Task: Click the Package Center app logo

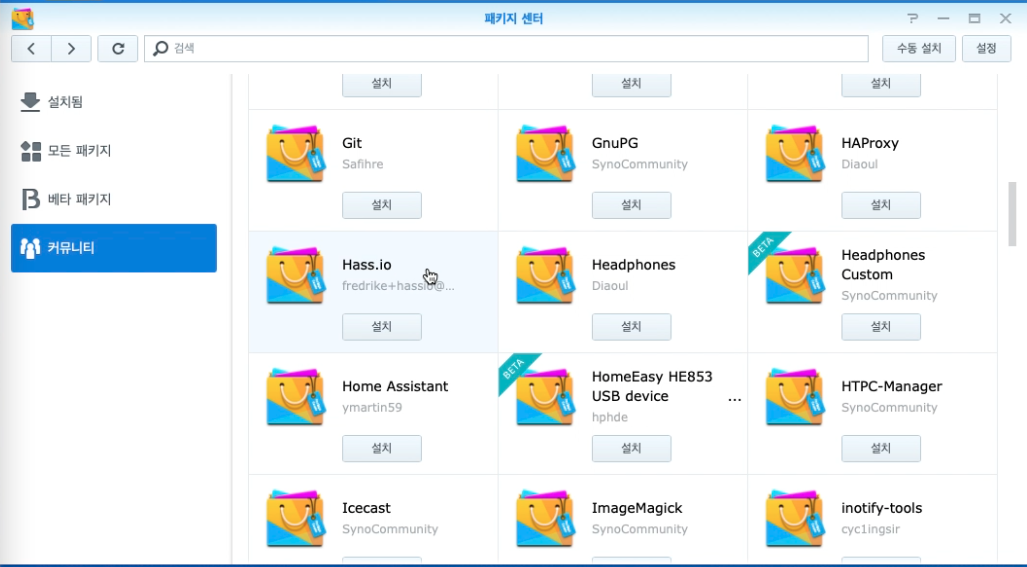Action: (x=22, y=19)
